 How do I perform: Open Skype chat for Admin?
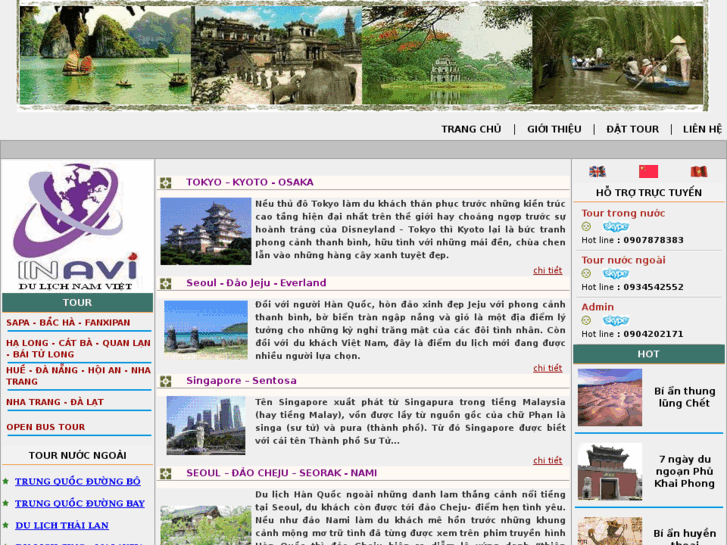[616, 321]
